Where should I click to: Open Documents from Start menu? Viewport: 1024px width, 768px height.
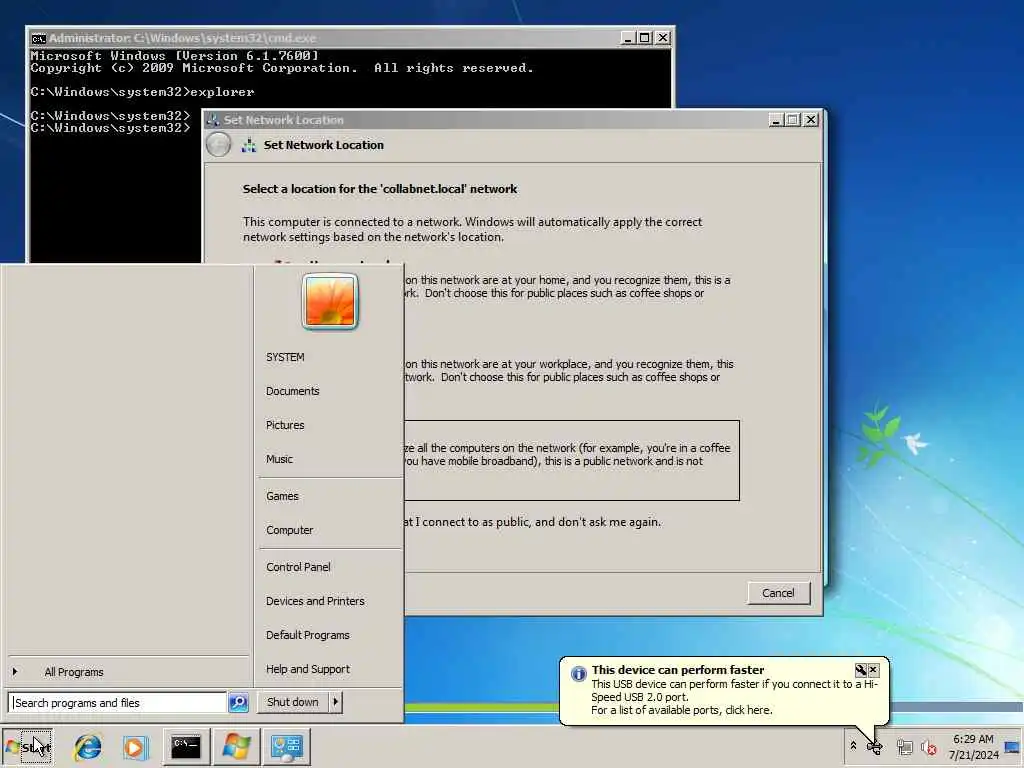293,391
